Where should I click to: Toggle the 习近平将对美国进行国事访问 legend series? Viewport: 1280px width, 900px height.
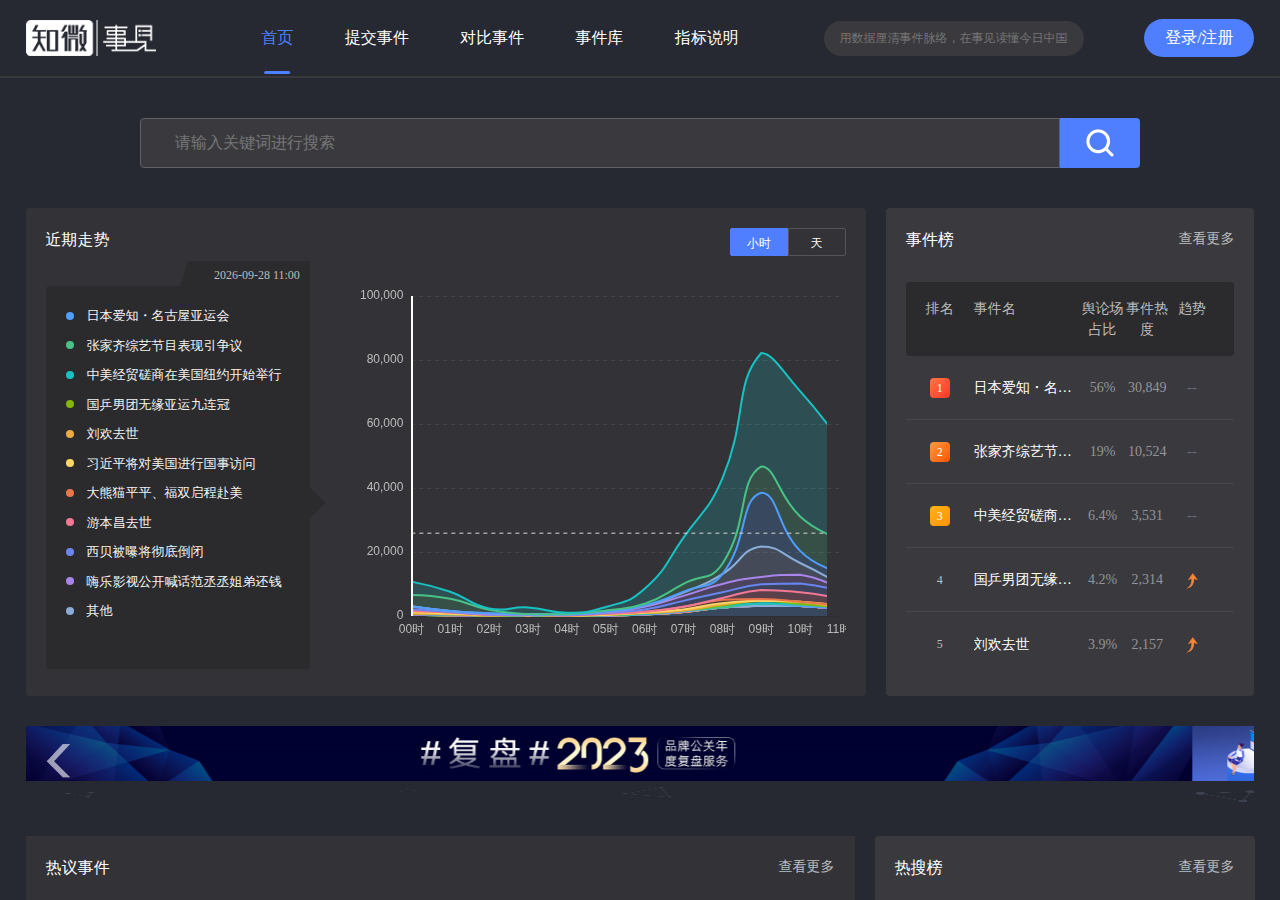point(160,463)
